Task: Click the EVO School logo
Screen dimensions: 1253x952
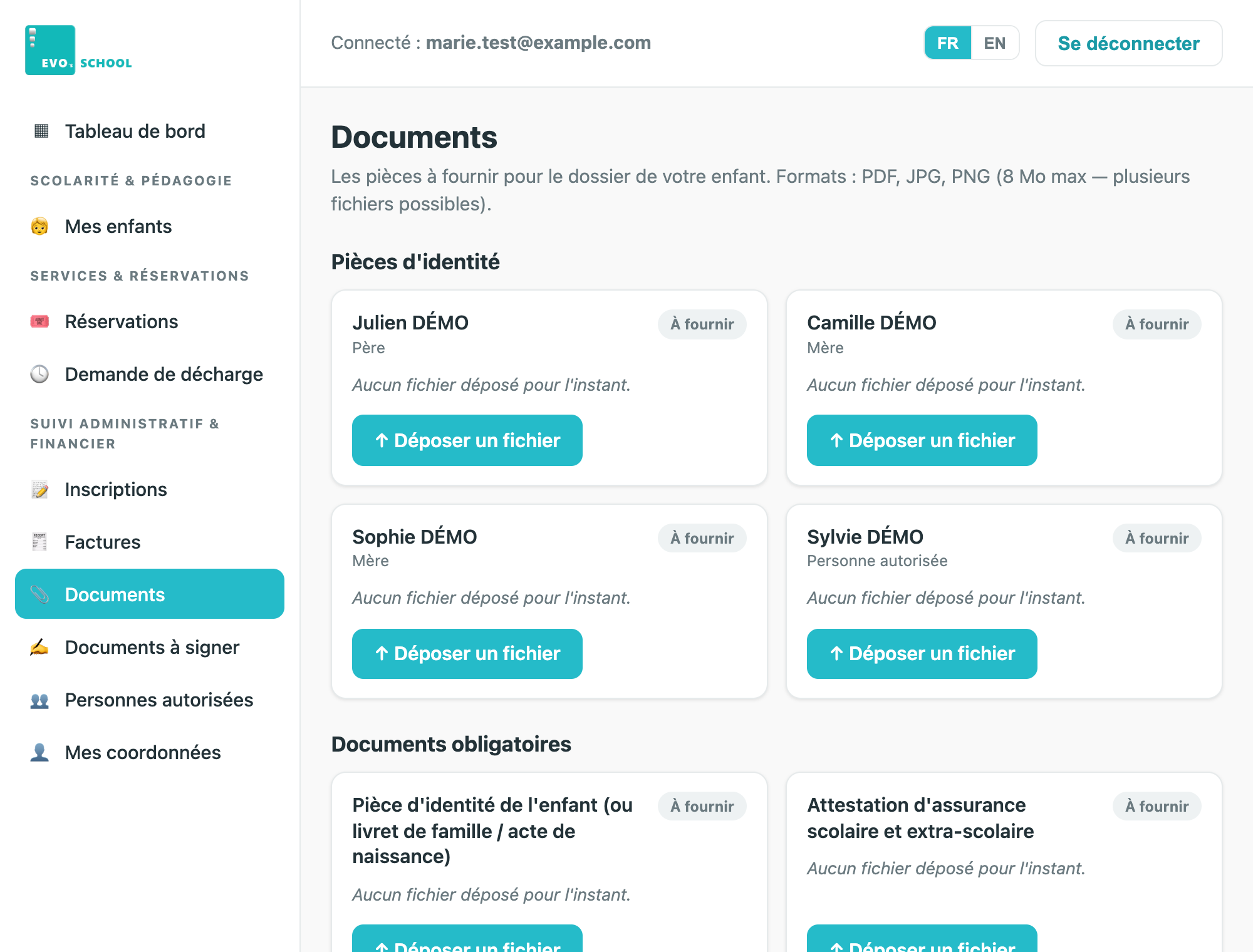Action: coord(78,50)
